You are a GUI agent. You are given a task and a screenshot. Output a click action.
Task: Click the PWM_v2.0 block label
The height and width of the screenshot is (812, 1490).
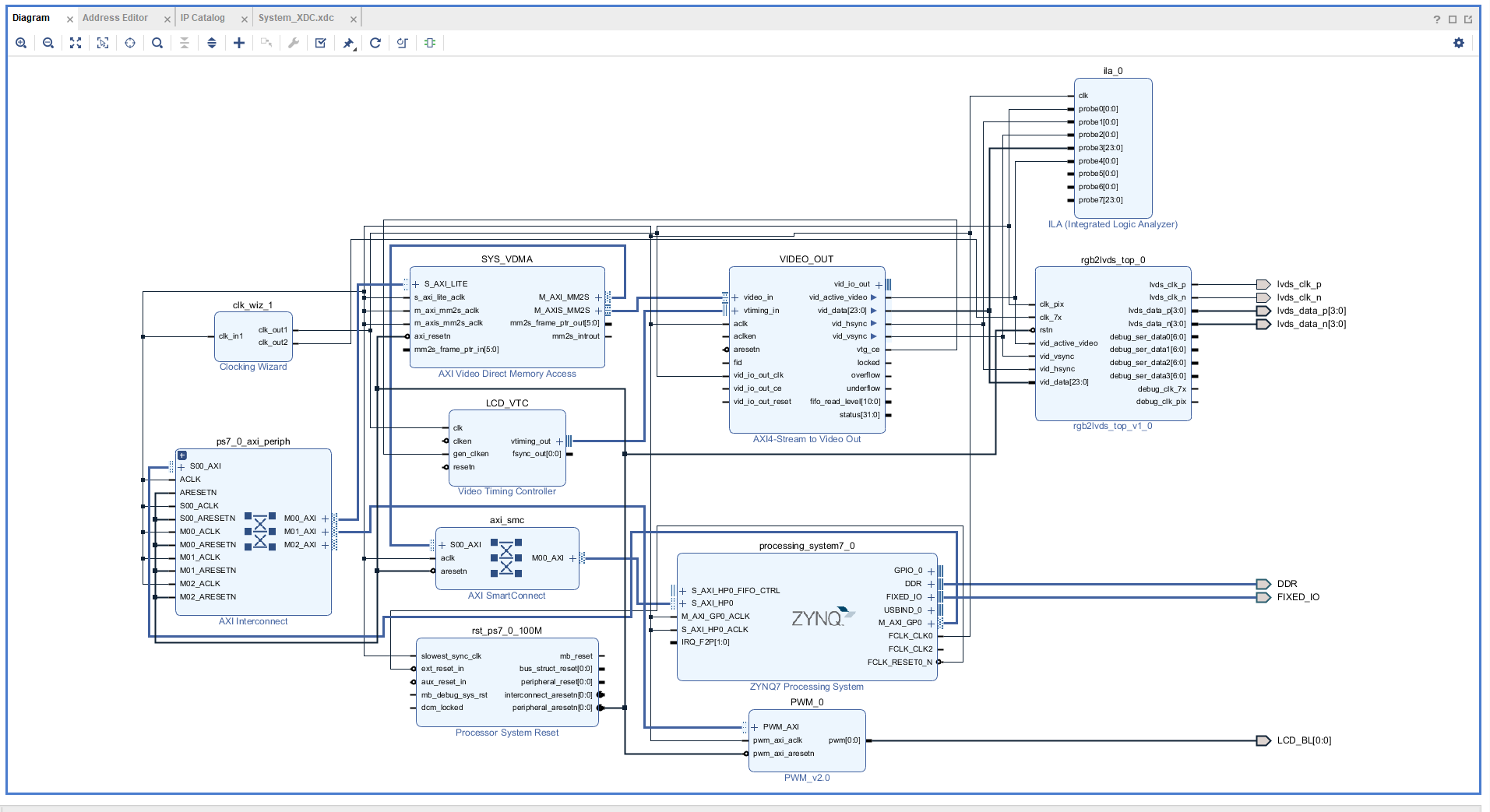807,778
